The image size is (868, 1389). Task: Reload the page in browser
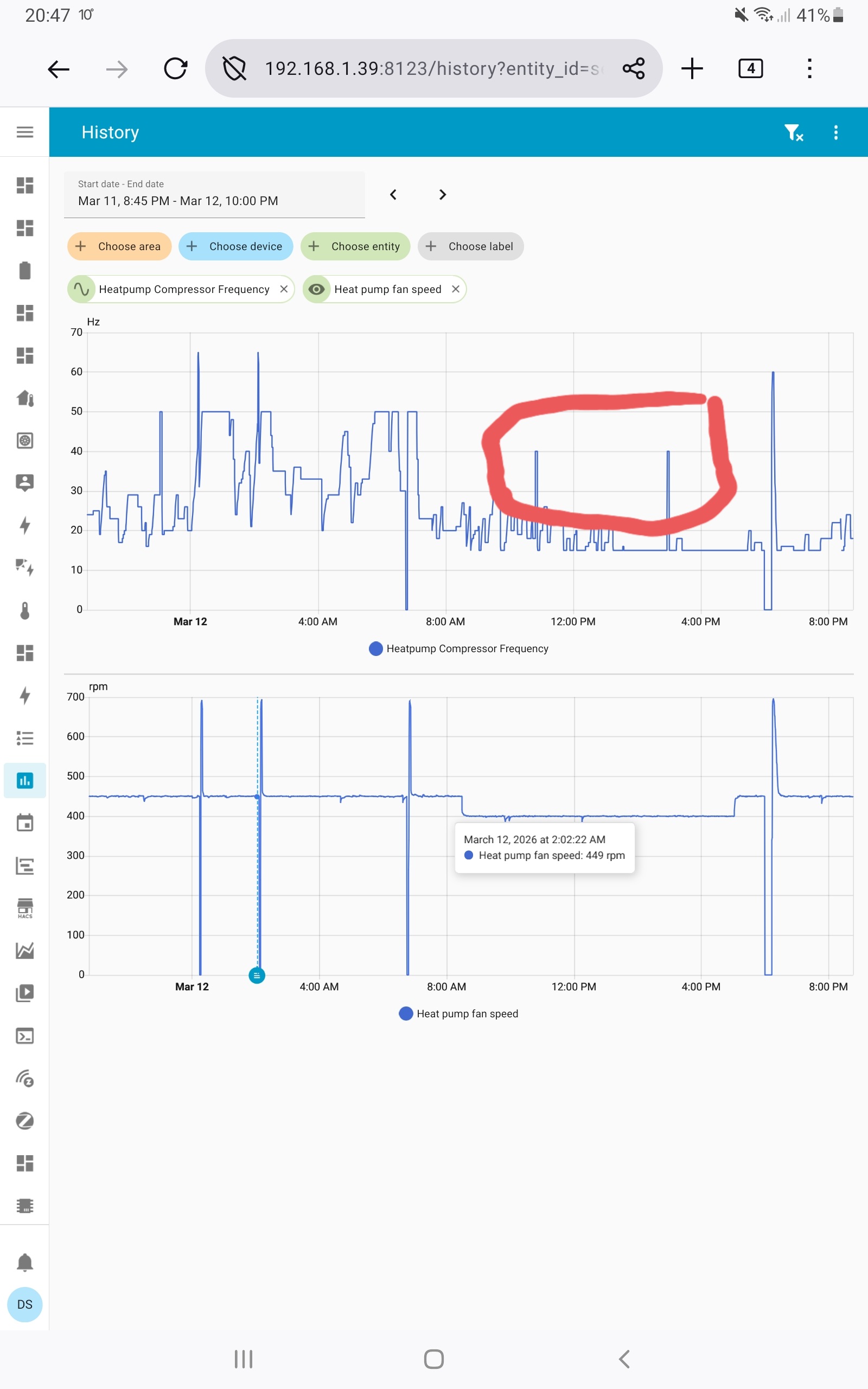[x=176, y=69]
